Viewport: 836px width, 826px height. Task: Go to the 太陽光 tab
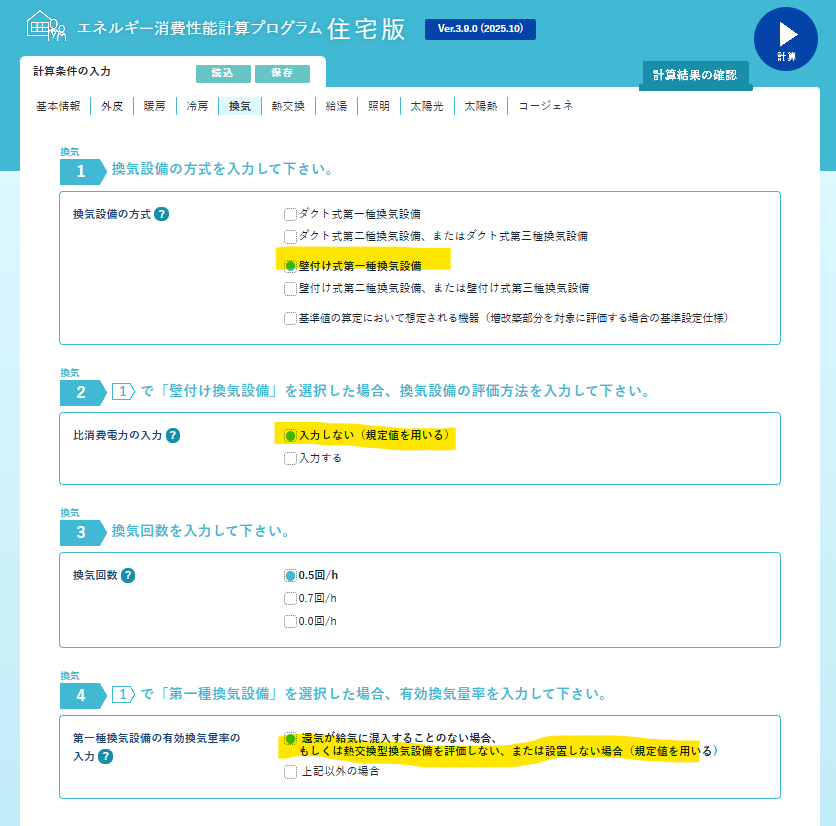427,106
